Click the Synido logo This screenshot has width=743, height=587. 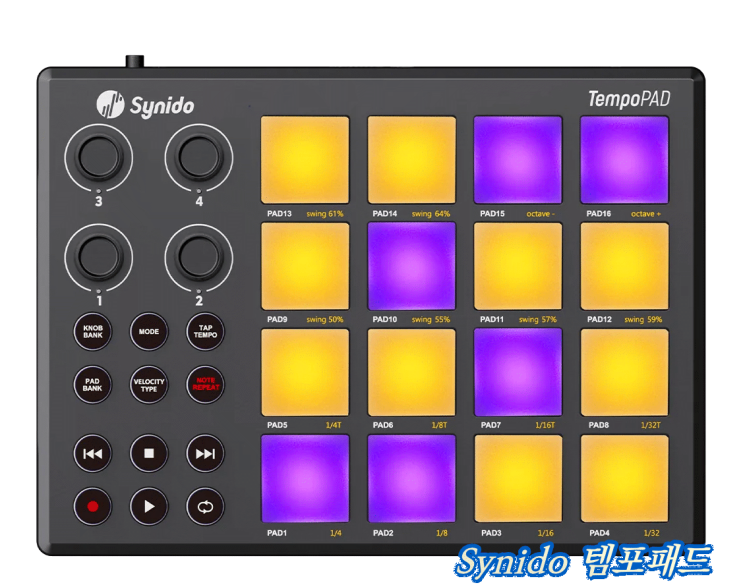tap(145, 105)
